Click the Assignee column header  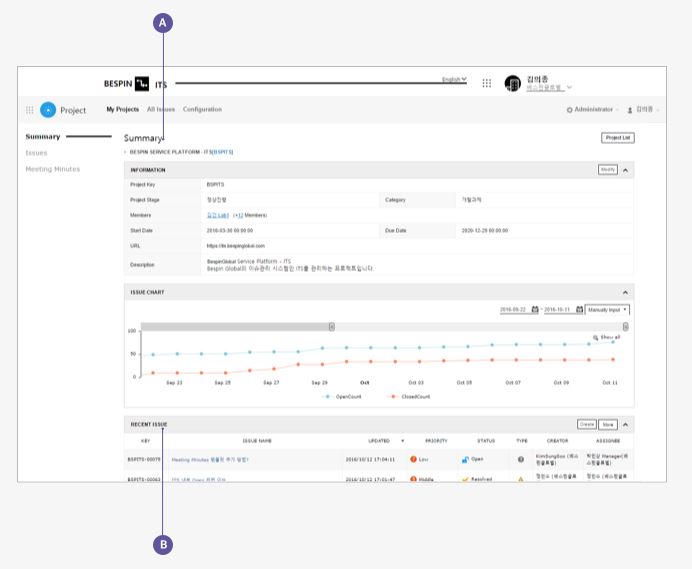[x=608, y=441]
